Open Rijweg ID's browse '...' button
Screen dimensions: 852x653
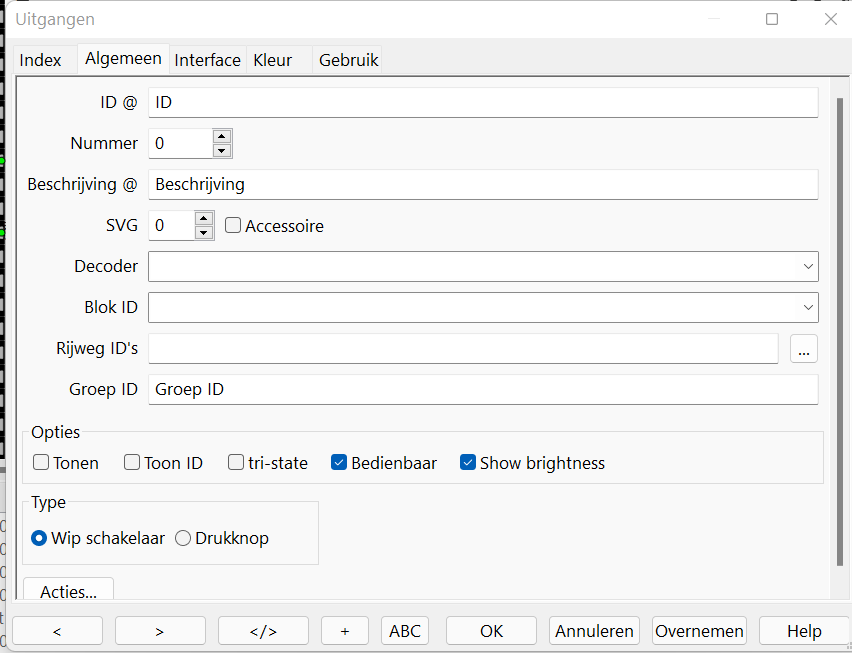pyautogui.click(x=804, y=348)
